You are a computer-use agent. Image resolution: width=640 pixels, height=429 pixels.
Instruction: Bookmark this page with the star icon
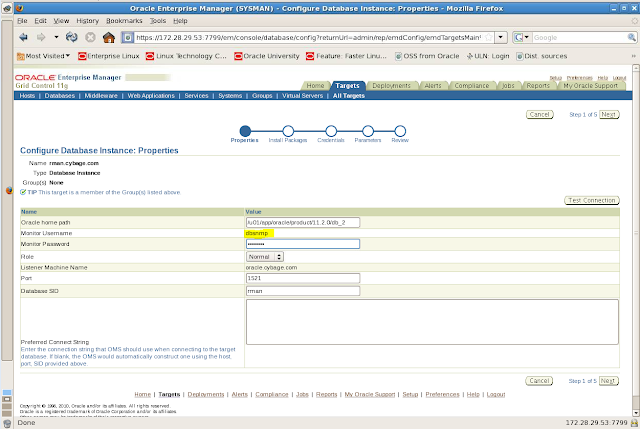click(489, 38)
